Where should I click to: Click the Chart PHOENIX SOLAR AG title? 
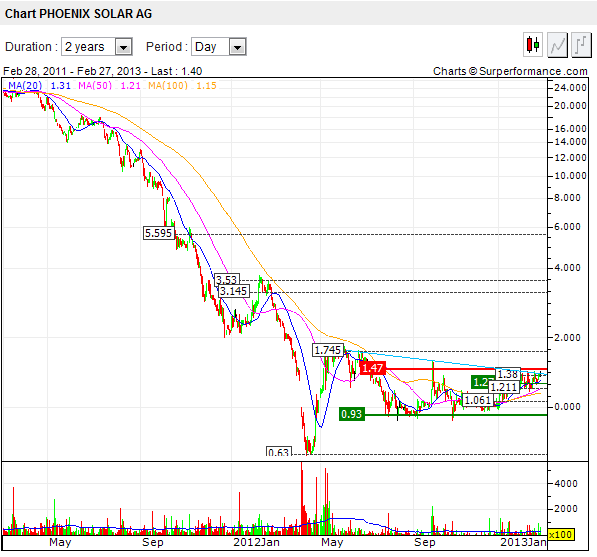78,14
